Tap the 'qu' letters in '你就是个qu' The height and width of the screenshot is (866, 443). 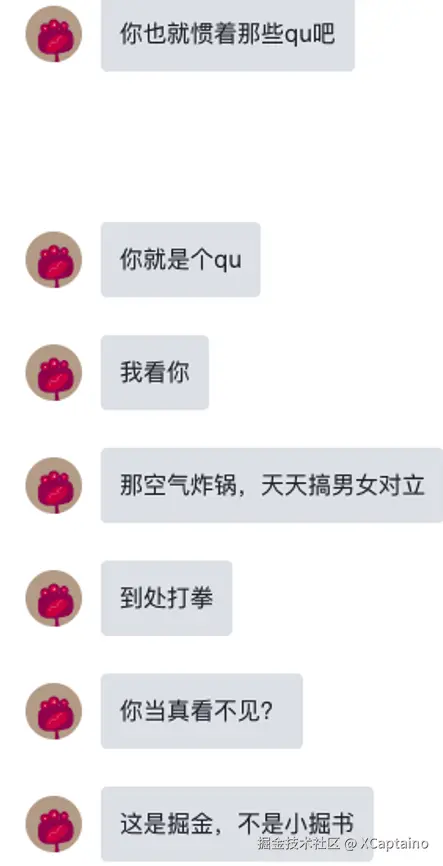[x=228, y=261]
